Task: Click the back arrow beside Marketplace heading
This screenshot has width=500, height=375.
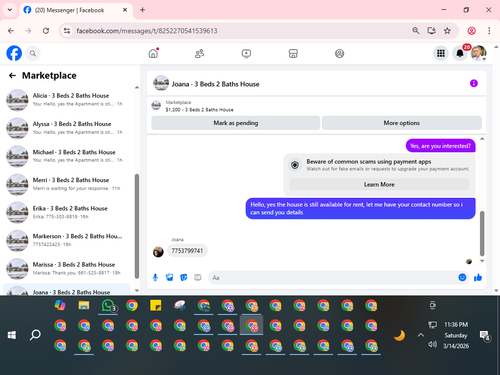Action: coord(12,76)
